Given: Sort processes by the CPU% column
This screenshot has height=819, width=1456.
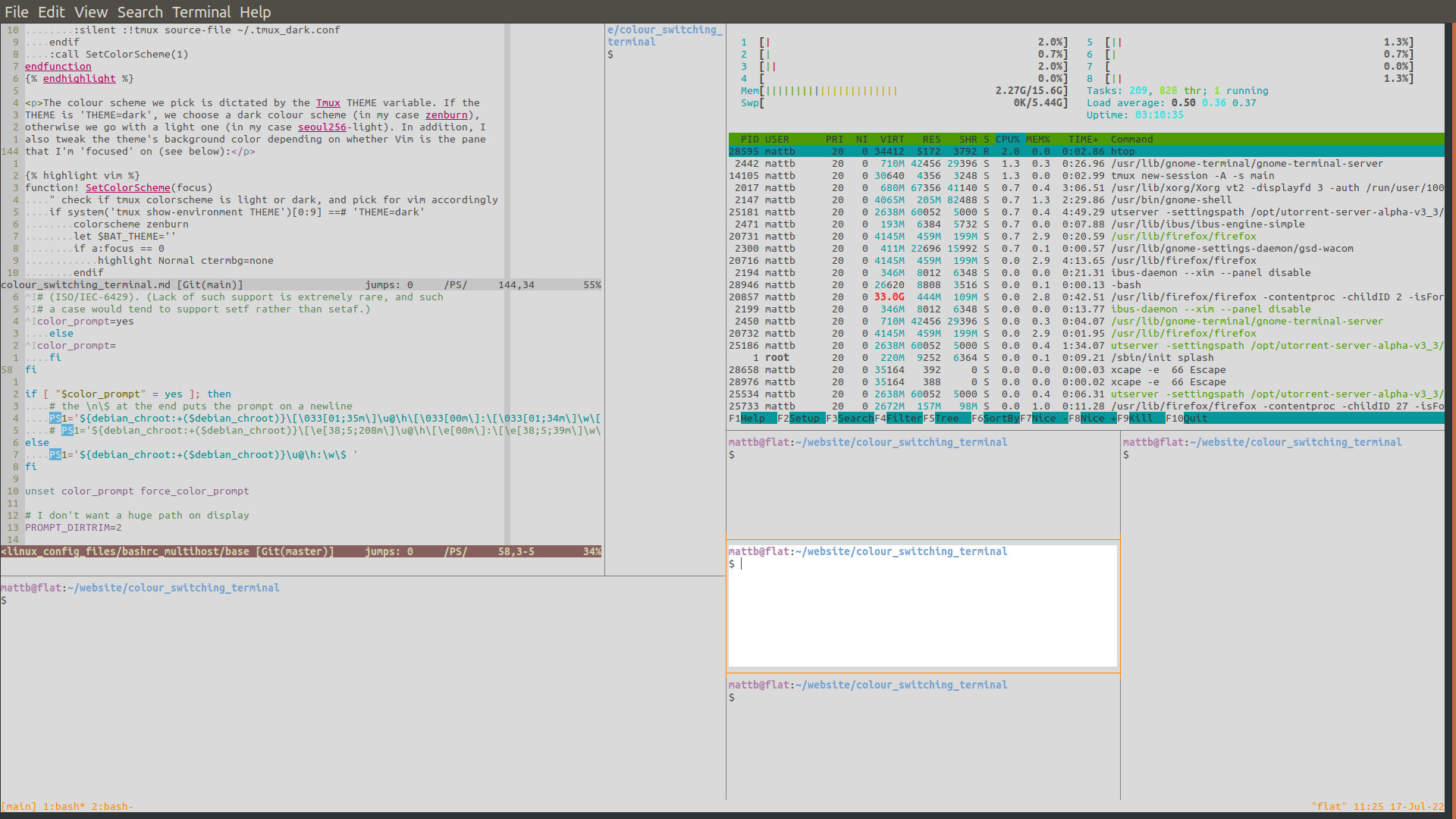Looking at the screenshot, I should 1009,139.
